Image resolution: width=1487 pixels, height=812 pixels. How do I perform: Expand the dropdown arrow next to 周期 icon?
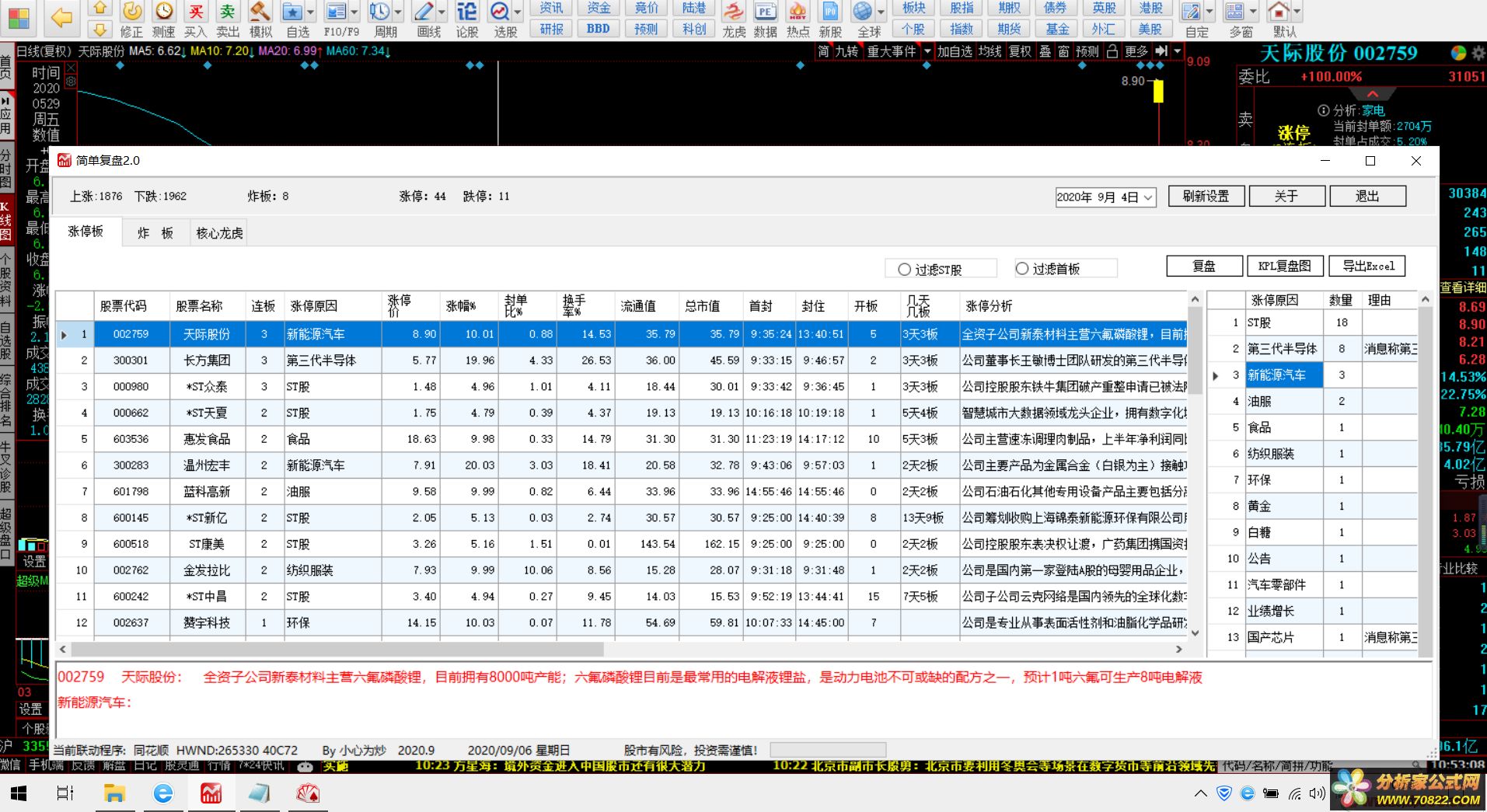(x=398, y=12)
